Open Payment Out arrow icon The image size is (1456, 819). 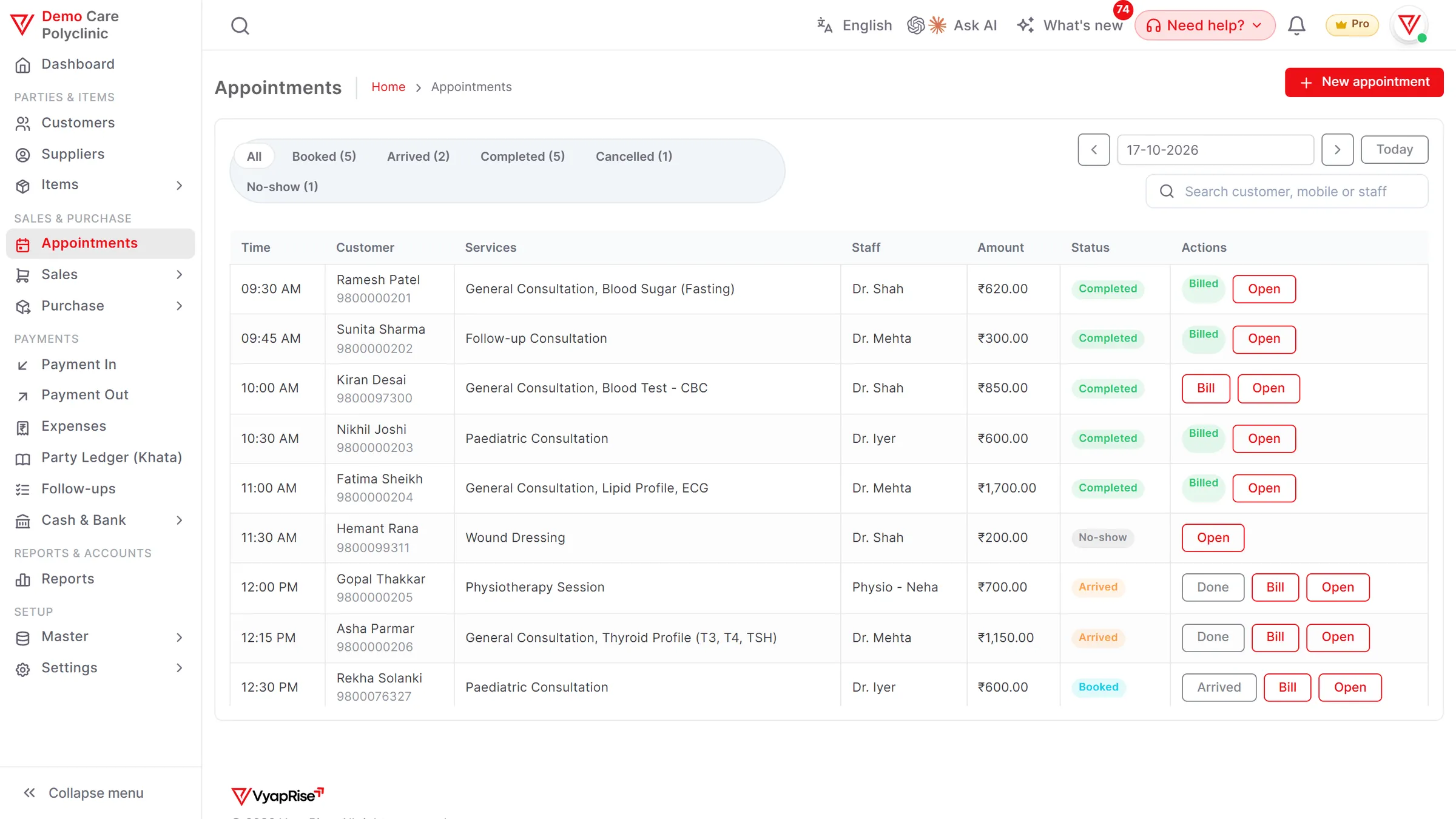22,396
